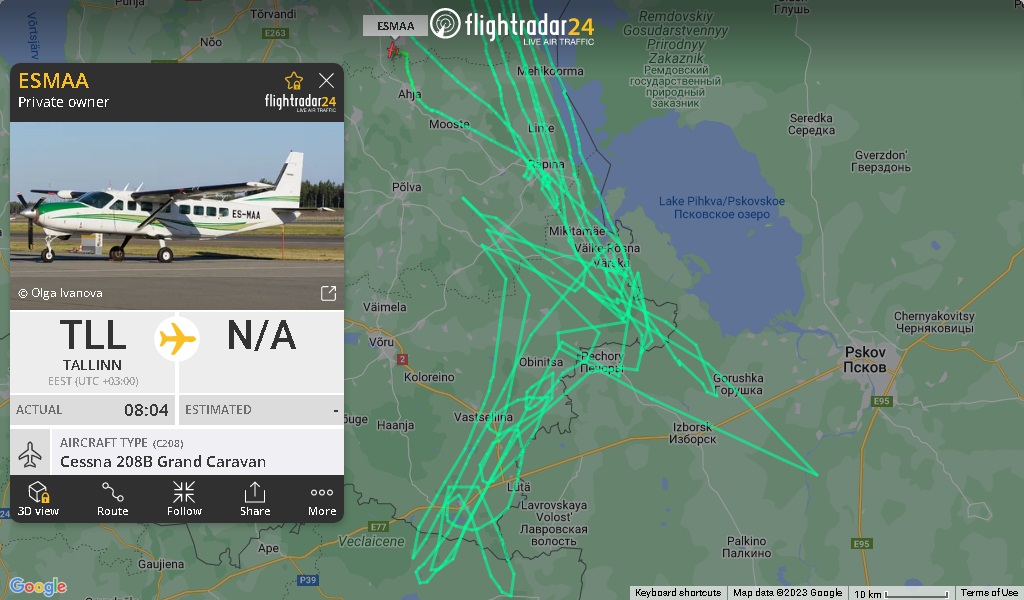Open the Google logo link

pos(38,586)
